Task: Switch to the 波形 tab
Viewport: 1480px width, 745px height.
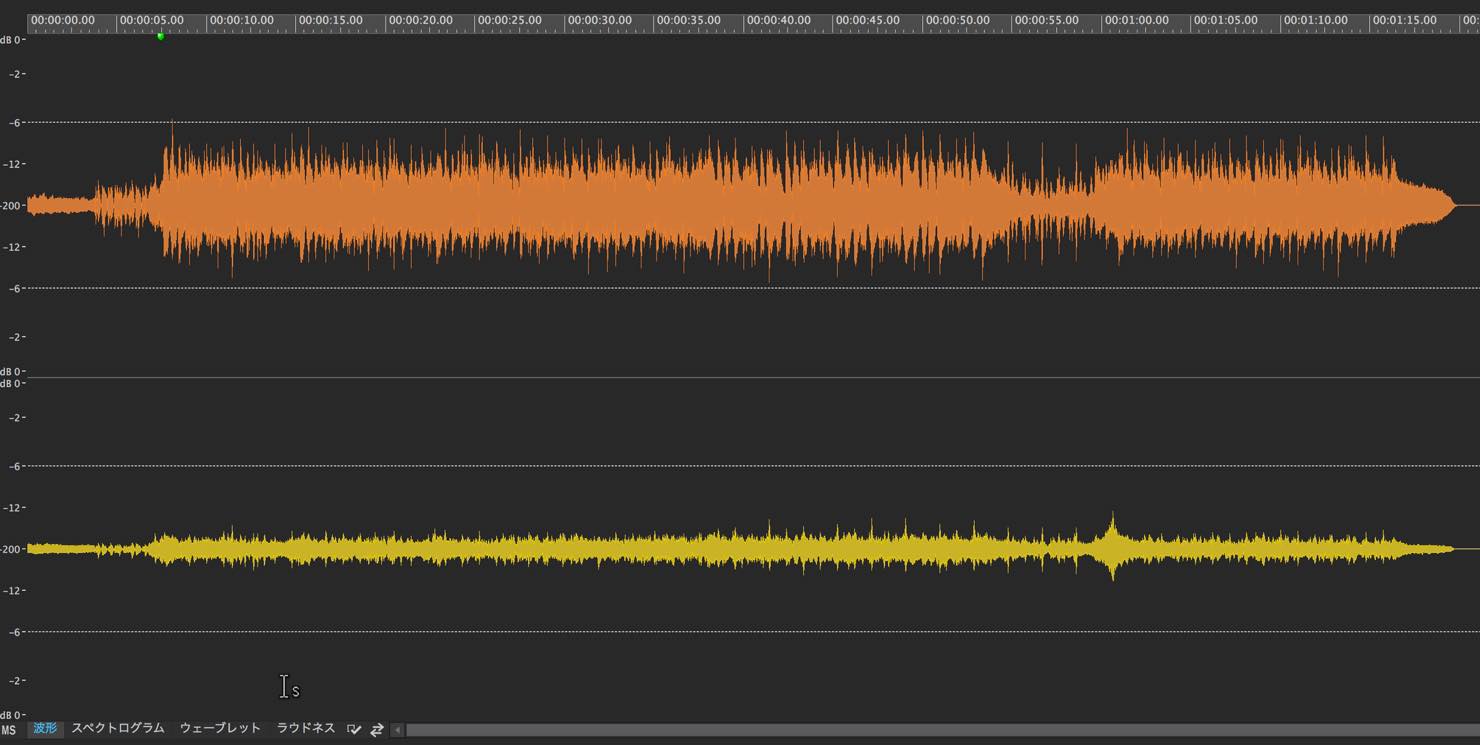Action: [45, 729]
